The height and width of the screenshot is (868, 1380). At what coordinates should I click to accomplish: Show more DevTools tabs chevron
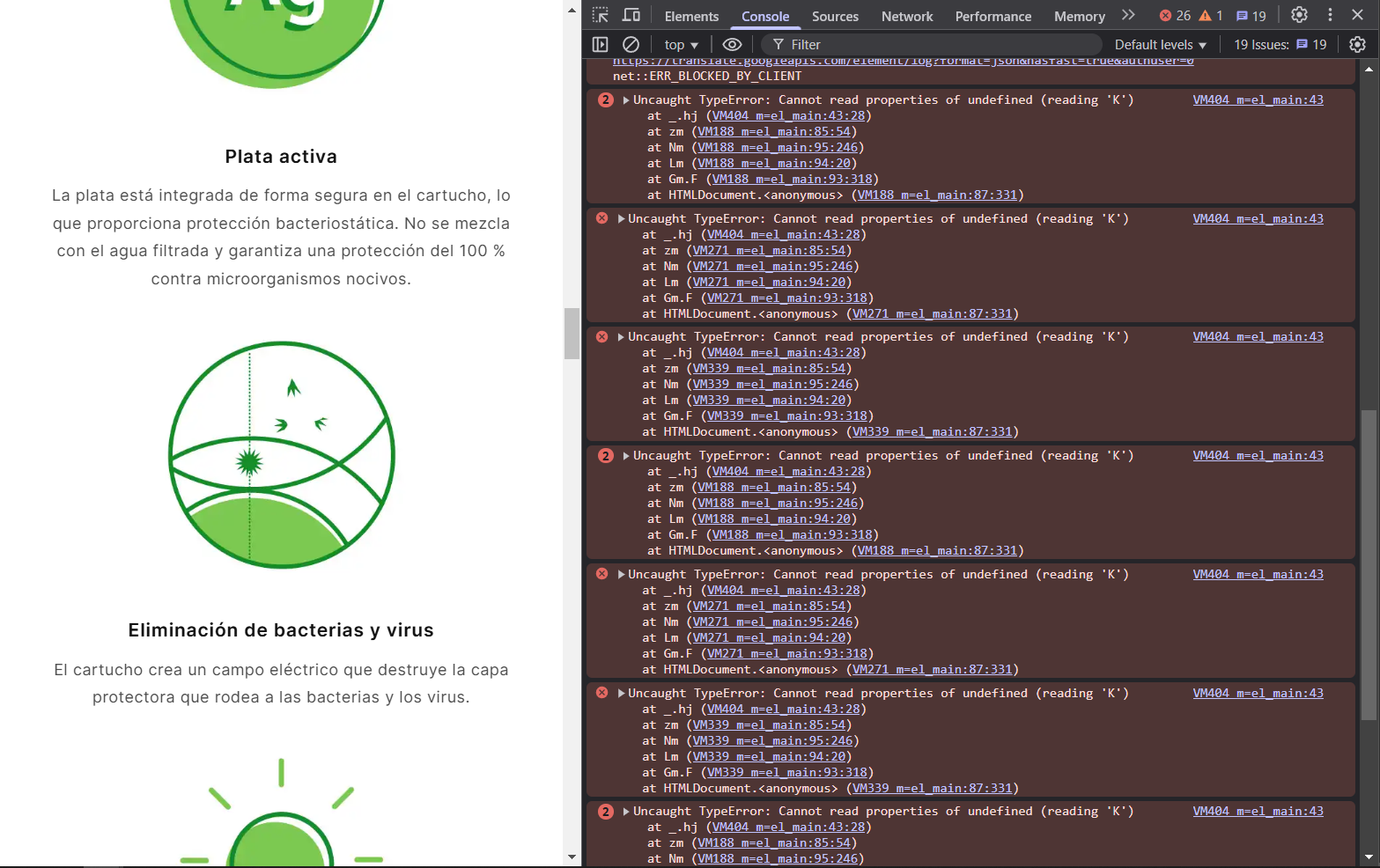pos(1128,15)
